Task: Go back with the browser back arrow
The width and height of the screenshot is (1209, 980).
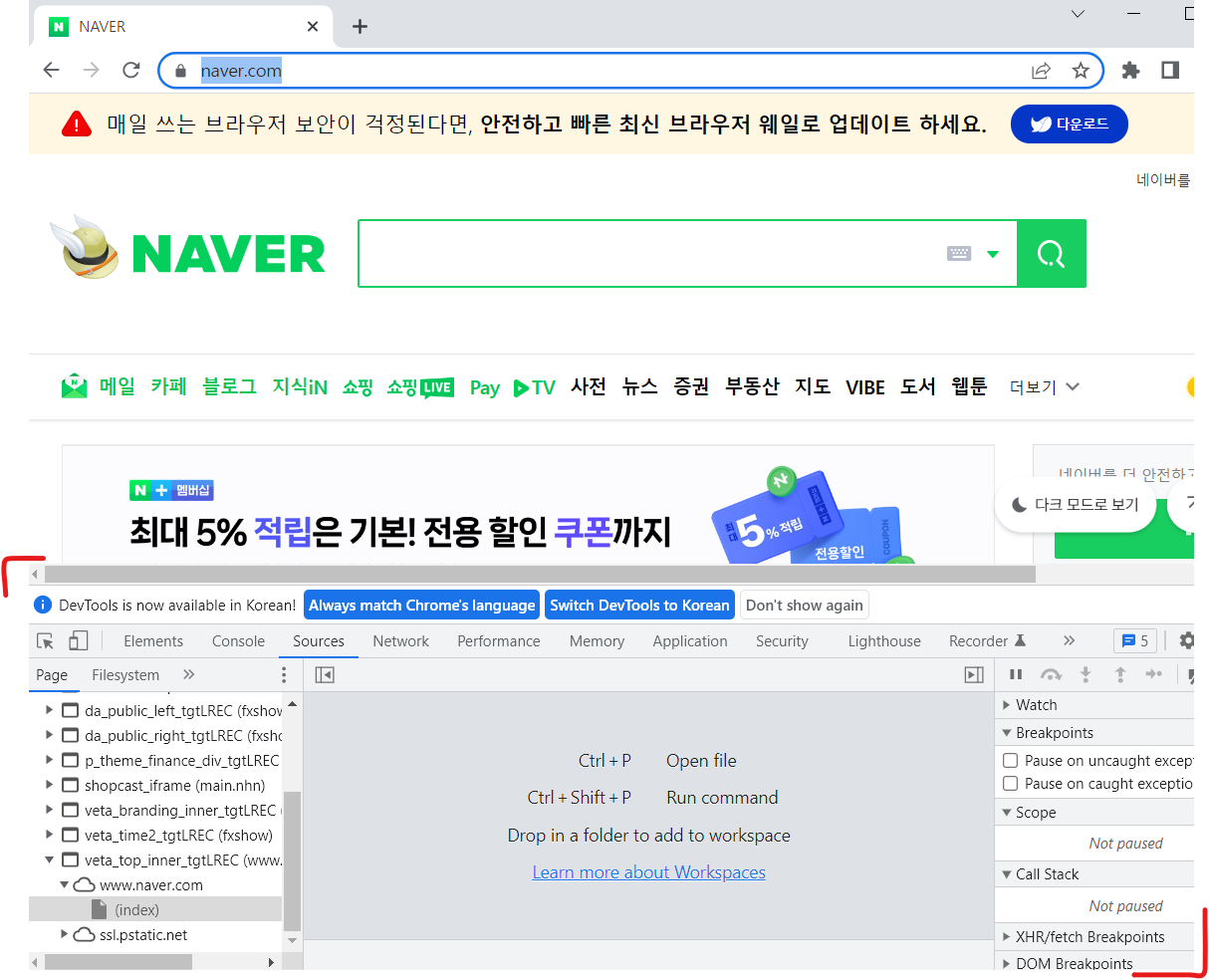Action: pos(52,70)
